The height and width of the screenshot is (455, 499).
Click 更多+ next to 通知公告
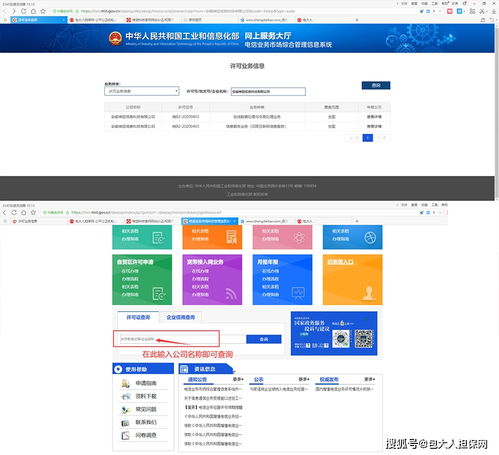238,379
